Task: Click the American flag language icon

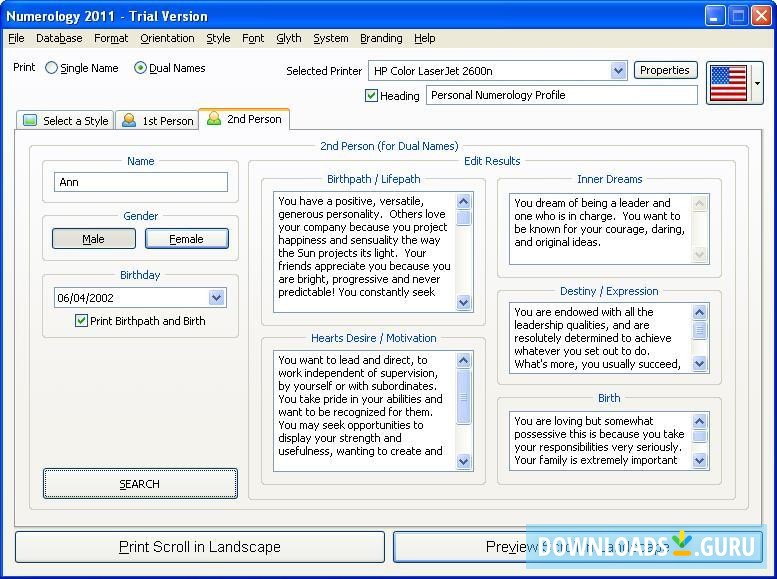Action: pyautogui.click(x=727, y=83)
